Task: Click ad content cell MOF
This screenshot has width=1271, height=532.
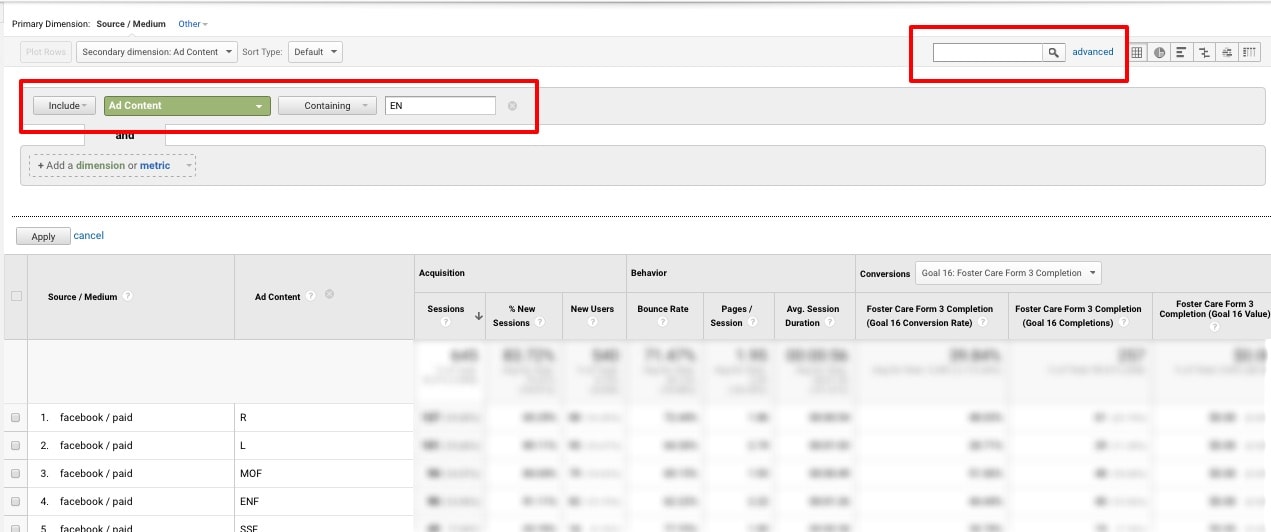Action: pyautogui.click(x=250, y=473)
